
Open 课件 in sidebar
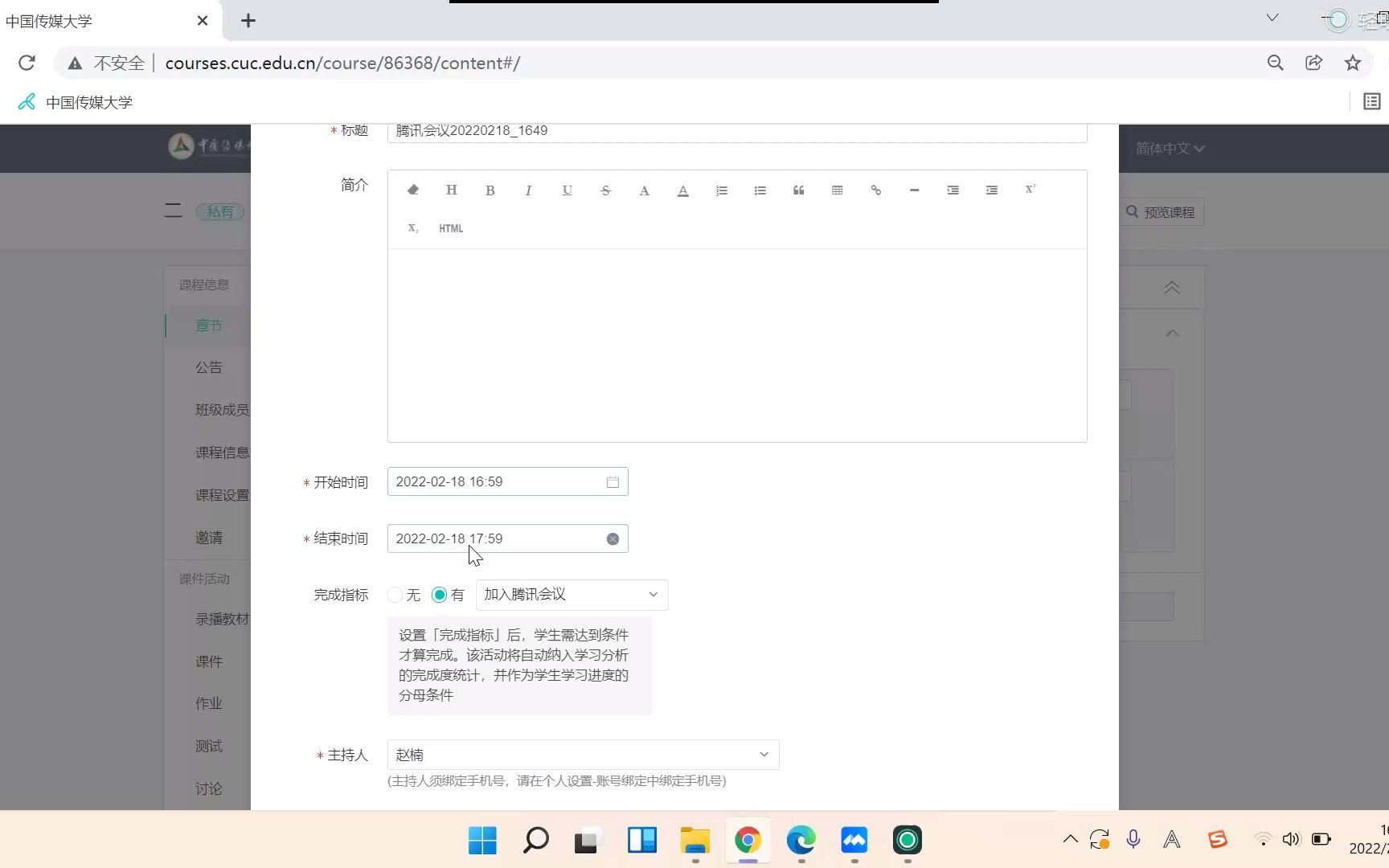[209, 661]
